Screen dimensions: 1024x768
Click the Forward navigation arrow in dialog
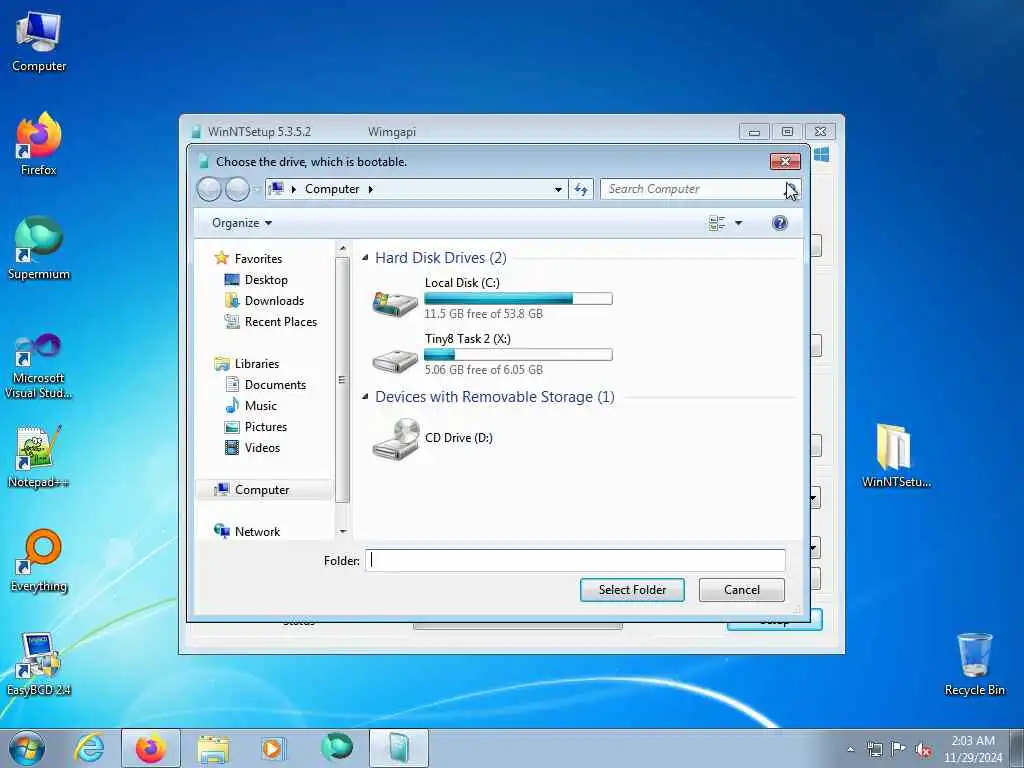coord(237,189)
